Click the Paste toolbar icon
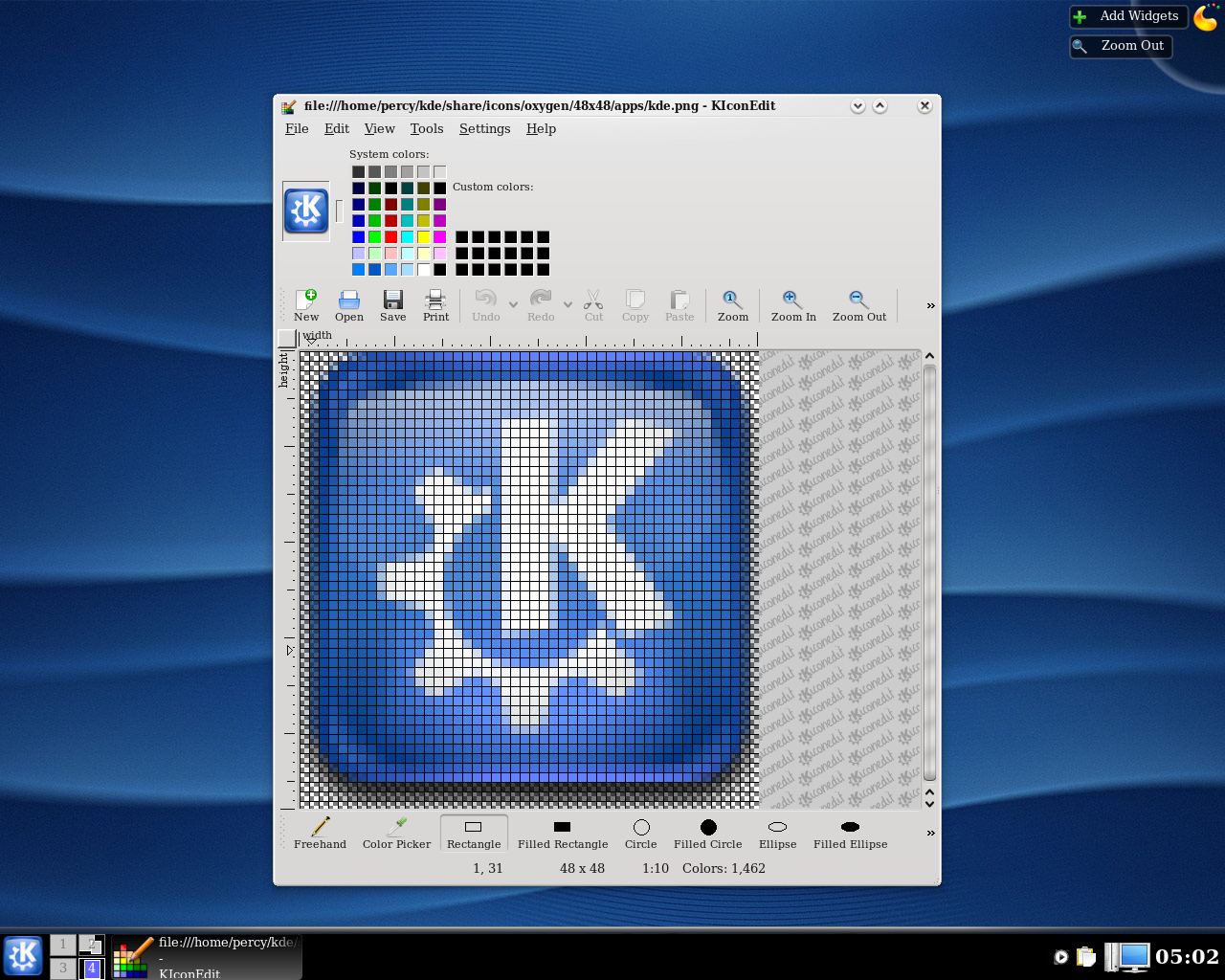Screen dimensions: 1225x980 [x=679, y=305]
